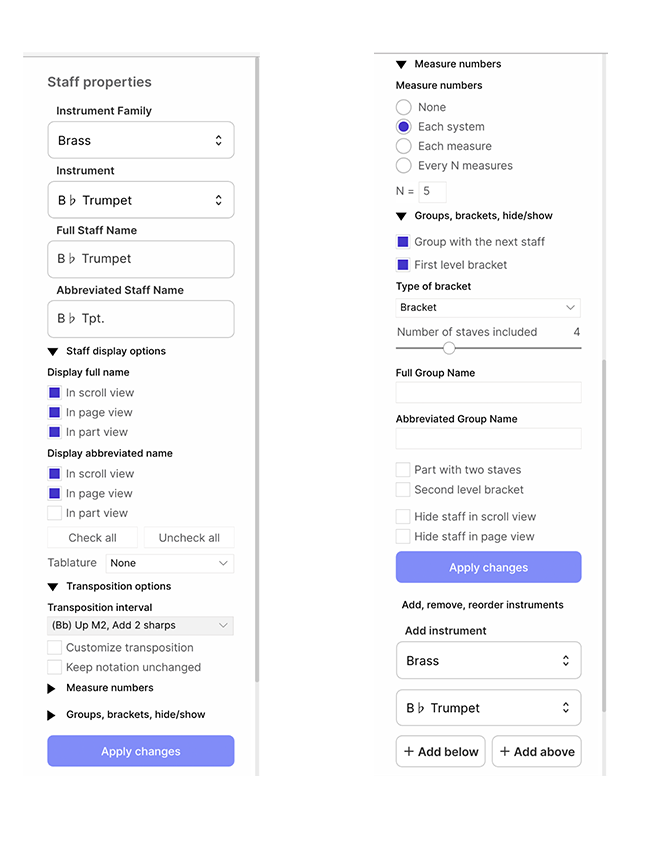The width and height of the screenshot is (648, 864).
Task: Toggle Group with the next staff
Action: [x=403, y=242]
